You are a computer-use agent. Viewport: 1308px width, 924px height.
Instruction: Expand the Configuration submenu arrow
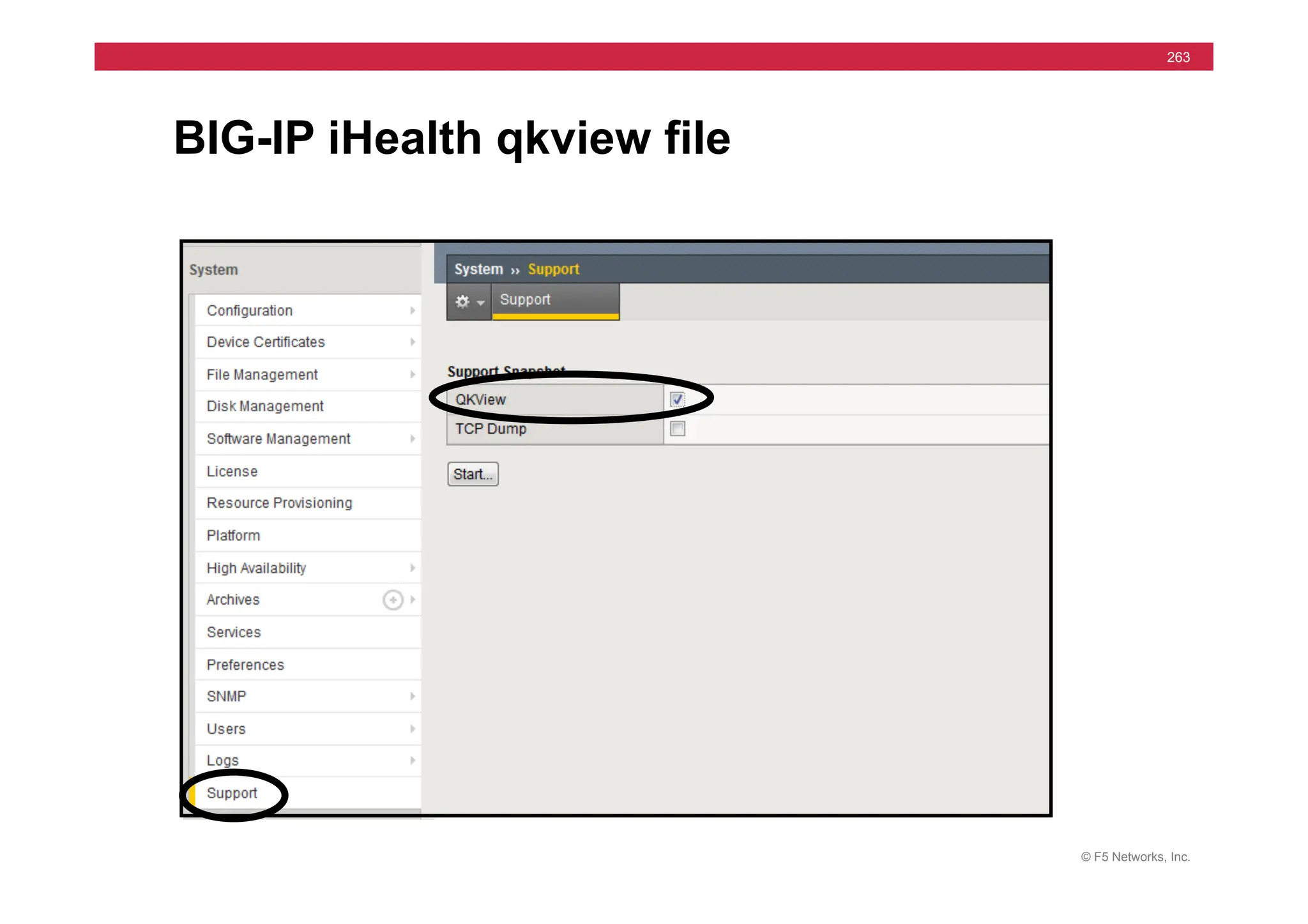(x=413, y=310)
